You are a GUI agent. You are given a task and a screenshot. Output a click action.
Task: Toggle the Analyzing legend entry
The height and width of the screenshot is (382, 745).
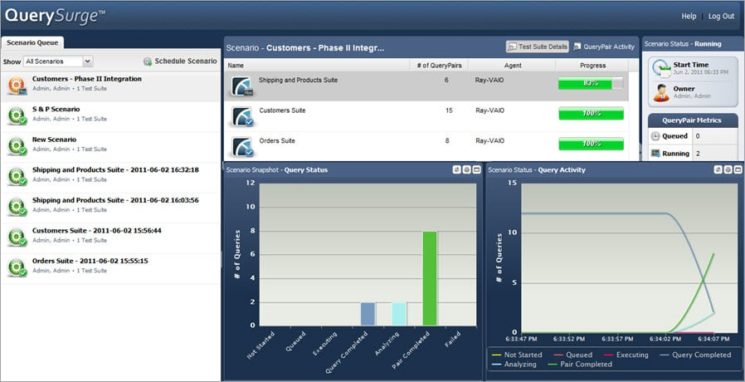coord(514,364)
